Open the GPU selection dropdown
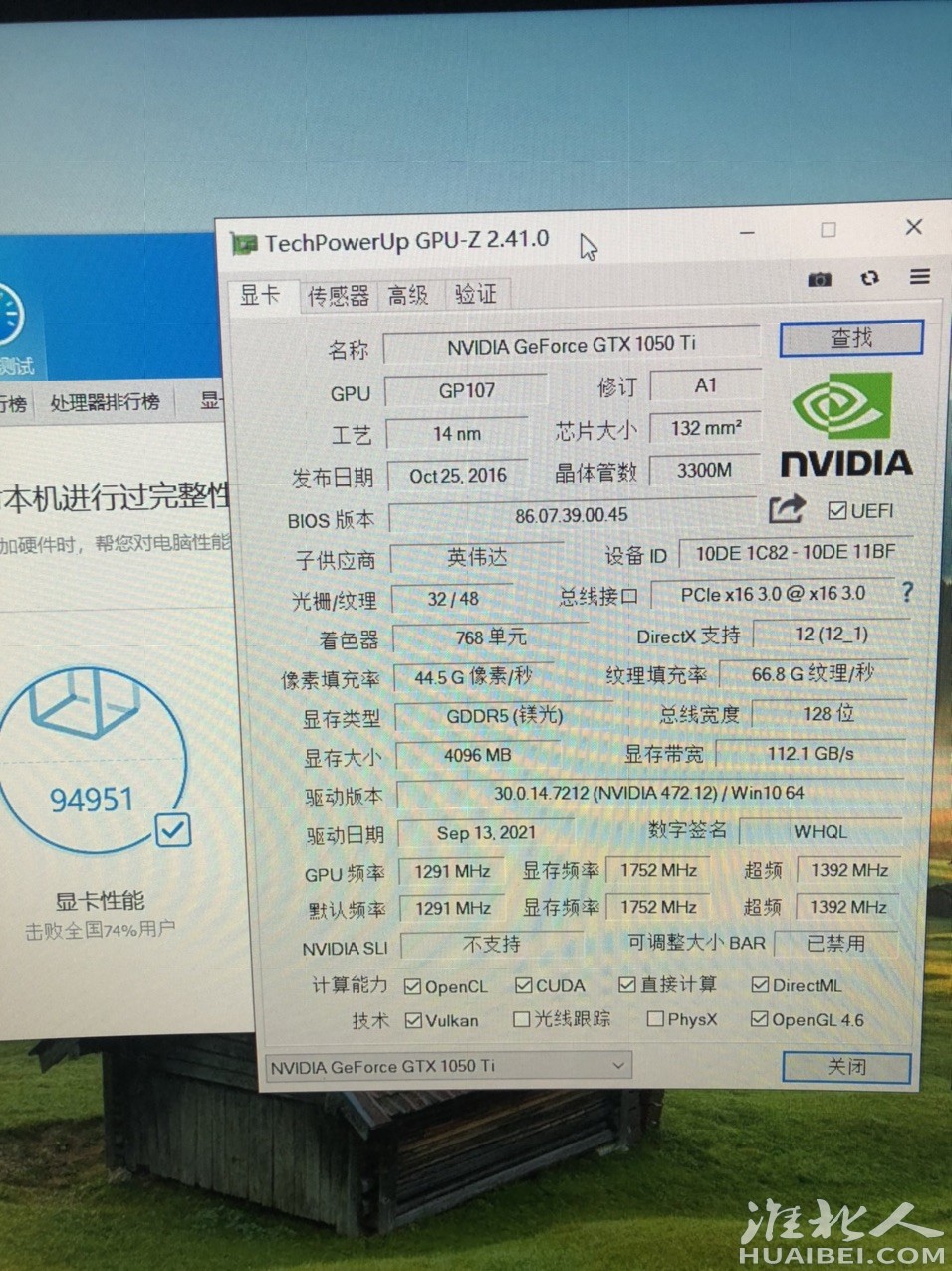The height and width of the screenshot is (1271, 952). [x=448, y=1066]
